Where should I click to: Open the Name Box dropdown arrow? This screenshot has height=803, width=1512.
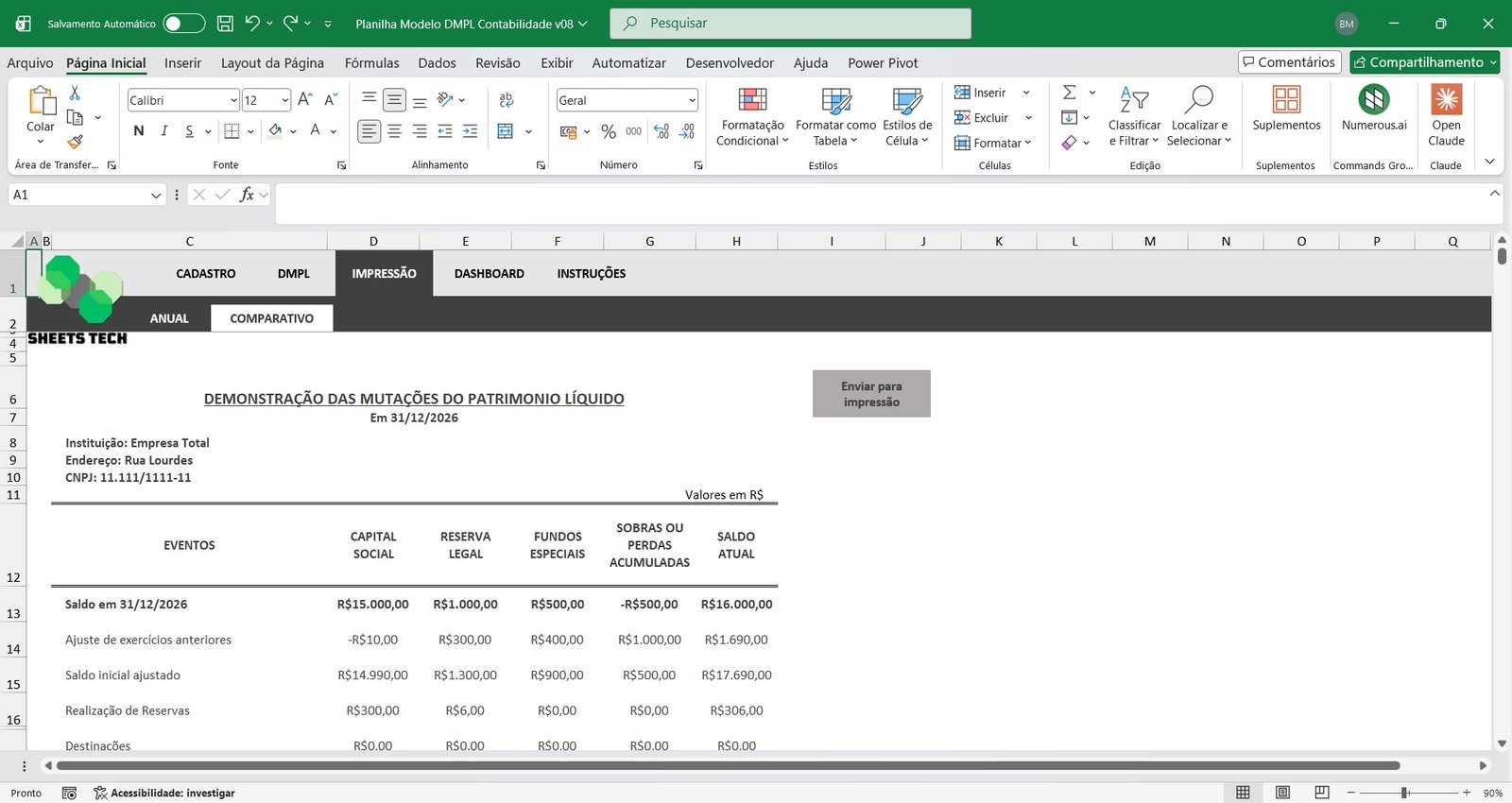156,195
